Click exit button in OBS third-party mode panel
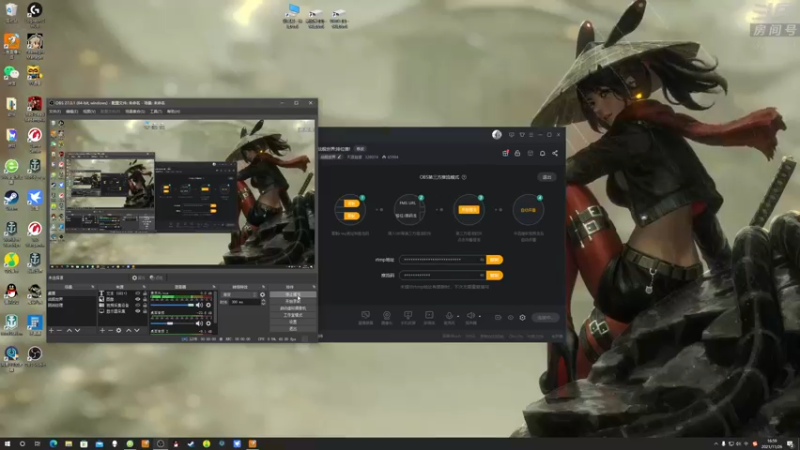This screenshot has width=800, height=450. point(547,177)
